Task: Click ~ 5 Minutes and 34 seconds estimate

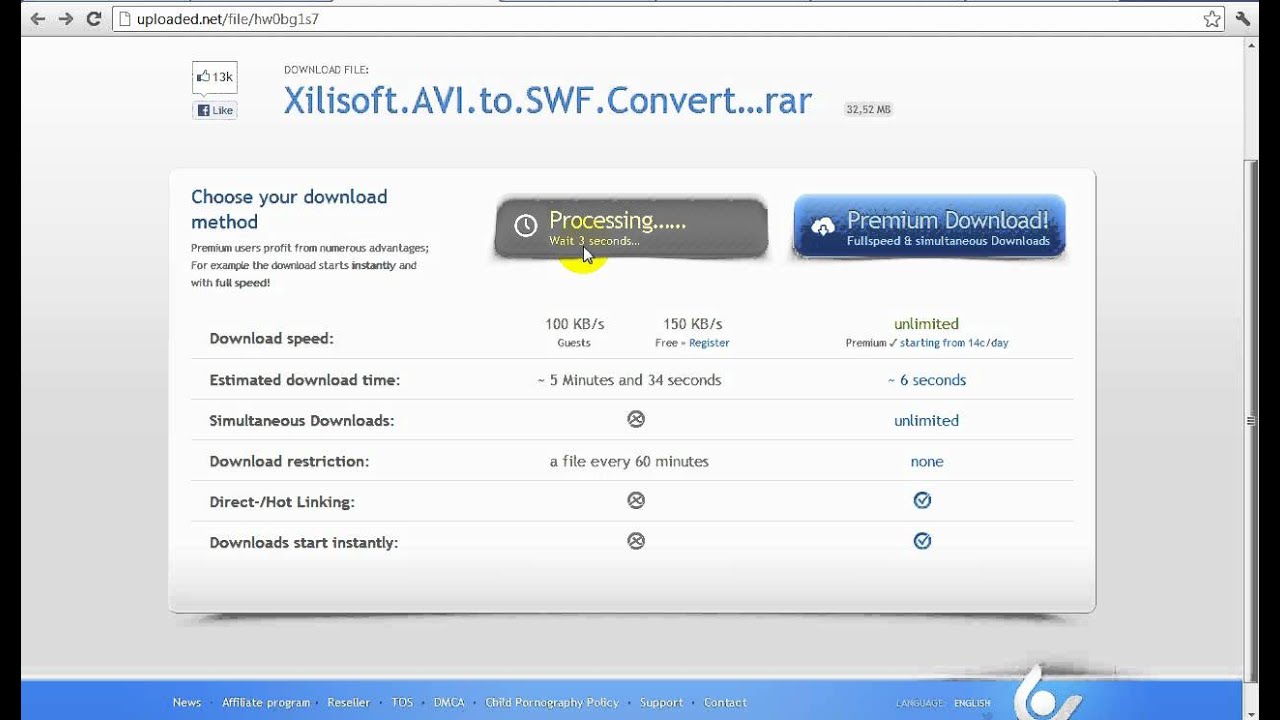Action: (x=629, y=380)
